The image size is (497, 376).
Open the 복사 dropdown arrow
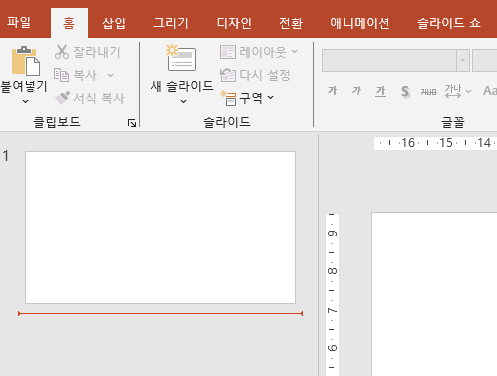(110, 75)
